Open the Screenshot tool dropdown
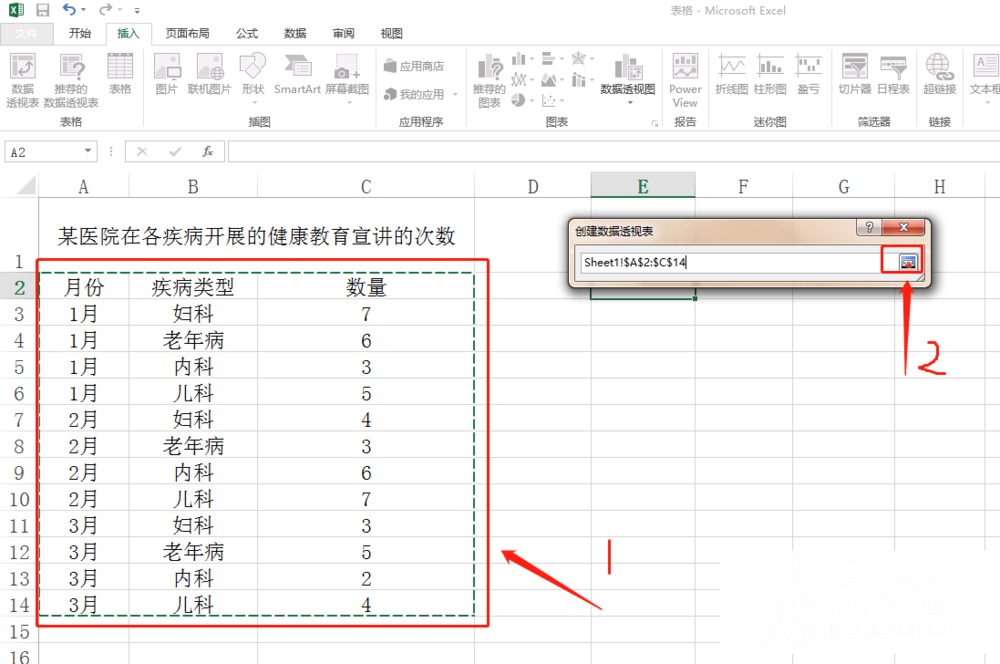 pos(347,78)
